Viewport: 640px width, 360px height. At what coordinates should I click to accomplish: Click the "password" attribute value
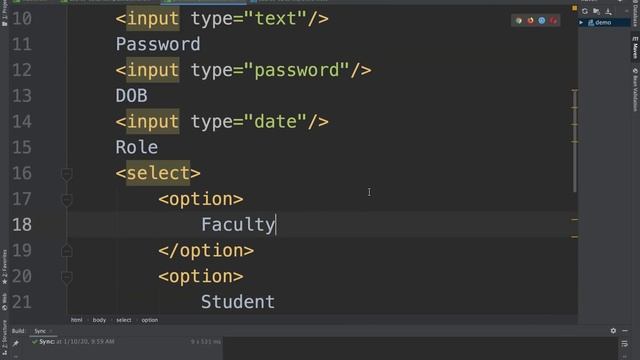point(296,70)
